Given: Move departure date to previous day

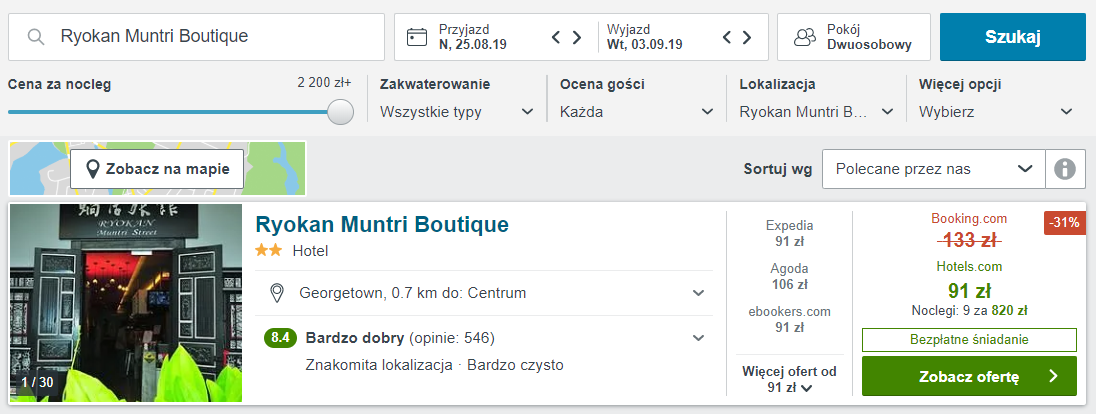Looking at the screenshot, I should pyautogui.click(x=727, y=37).
